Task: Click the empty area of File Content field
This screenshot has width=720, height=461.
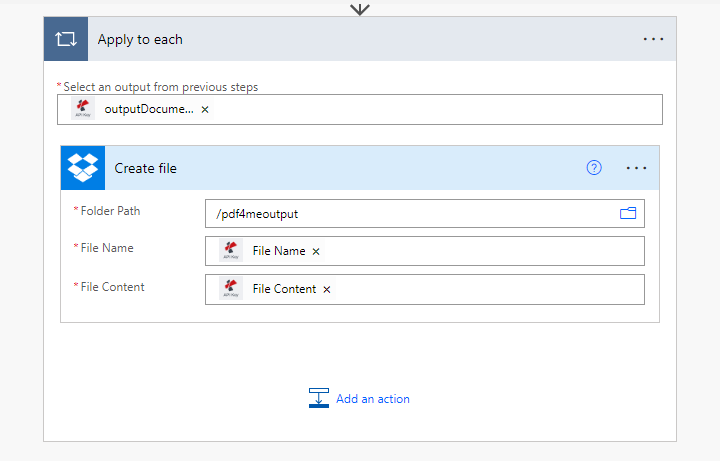Action: [x=490, y=289]
